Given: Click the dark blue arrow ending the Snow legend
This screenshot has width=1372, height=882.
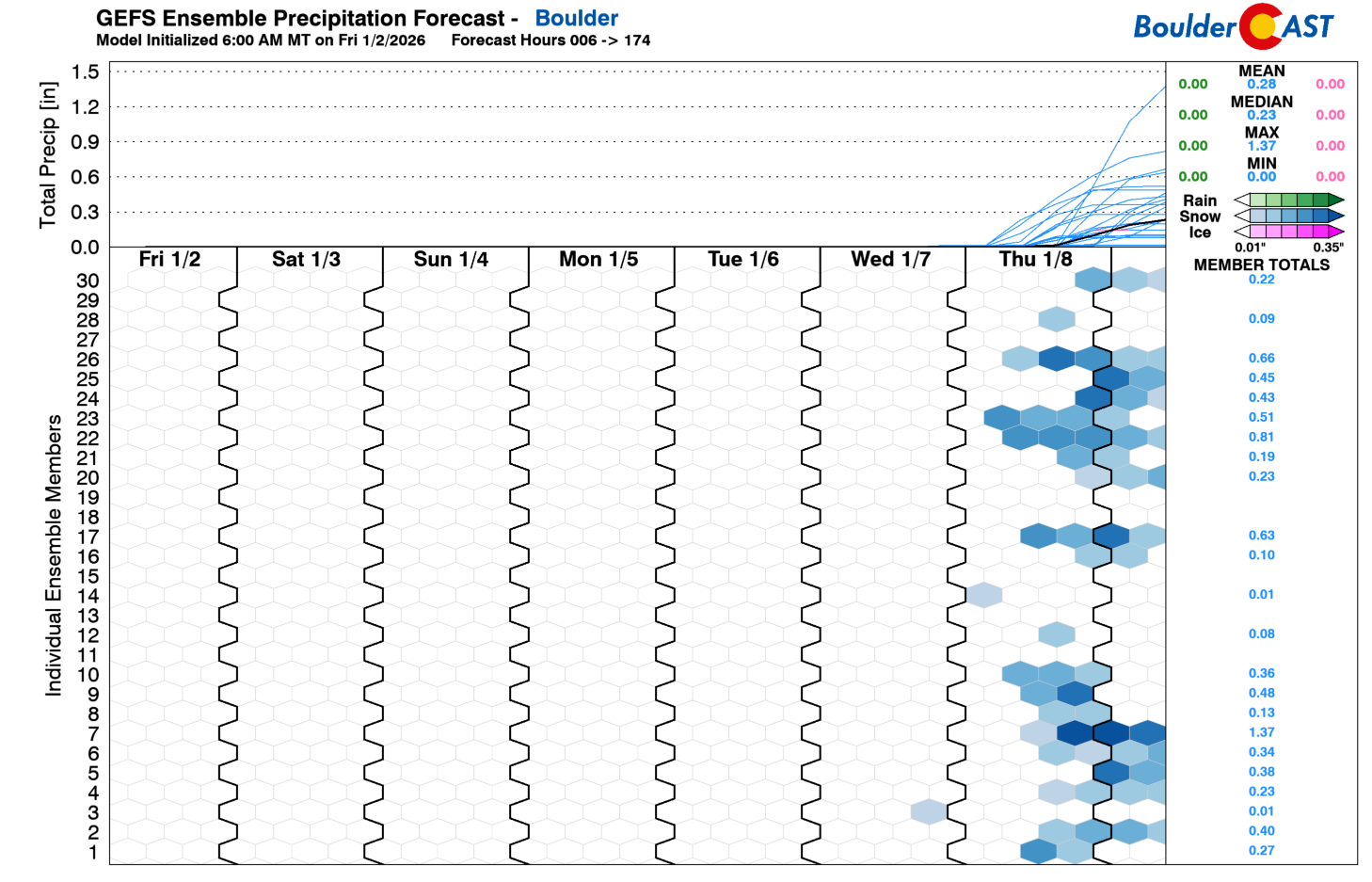Looking at the screenshot, I should (1335, 216).
